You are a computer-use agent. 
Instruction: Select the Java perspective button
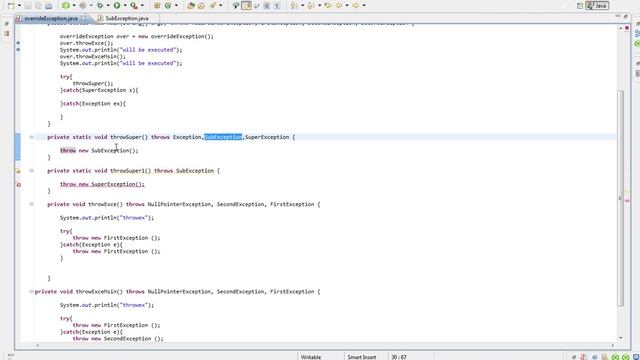point(597,6)
